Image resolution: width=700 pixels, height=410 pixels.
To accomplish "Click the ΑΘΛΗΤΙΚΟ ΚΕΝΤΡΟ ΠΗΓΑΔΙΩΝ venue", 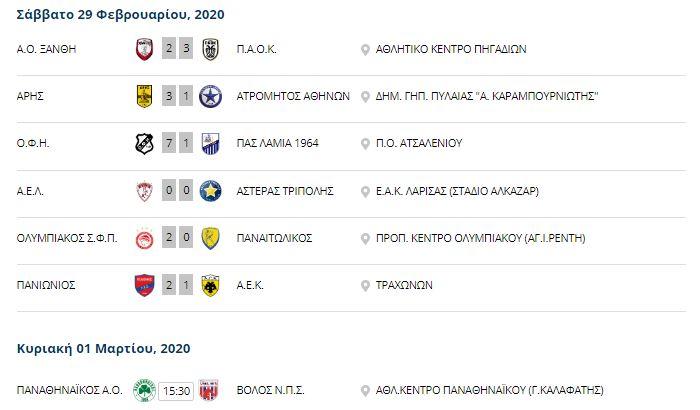I will pyautogui.click(x=451, y=49).
